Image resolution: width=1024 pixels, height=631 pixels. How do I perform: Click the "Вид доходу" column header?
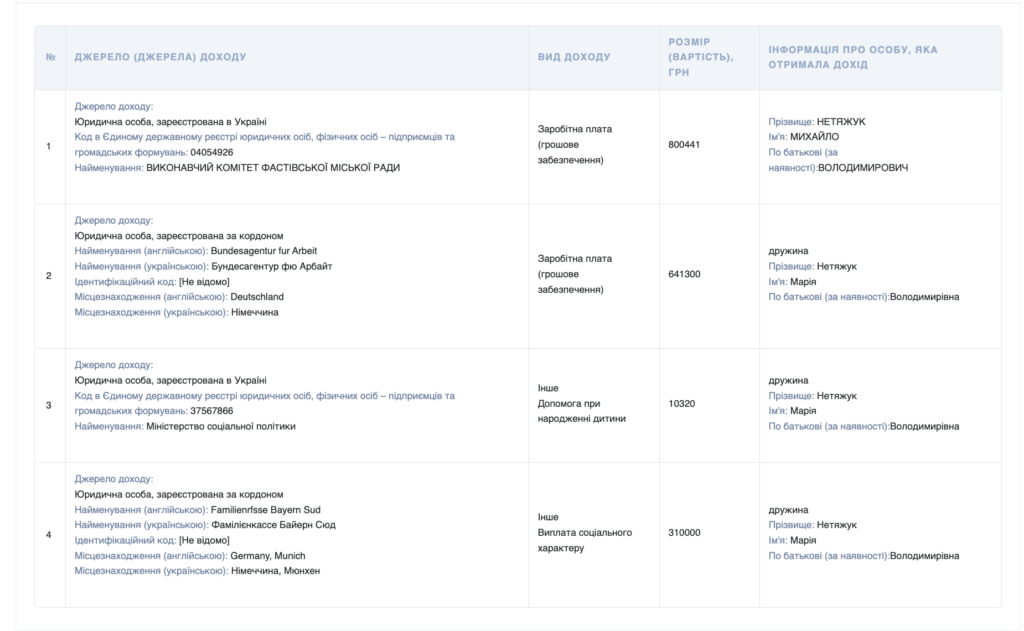pos(574,57)
